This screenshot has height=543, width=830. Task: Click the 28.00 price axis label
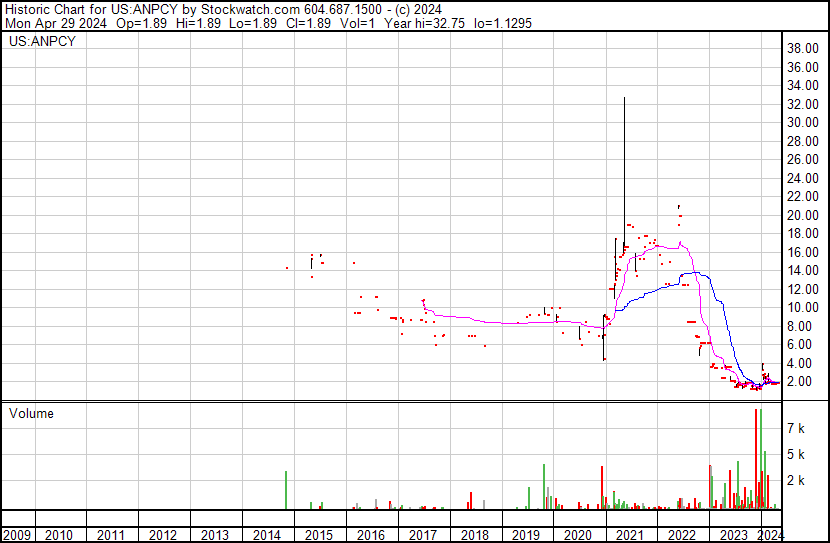tap(803, 141)
